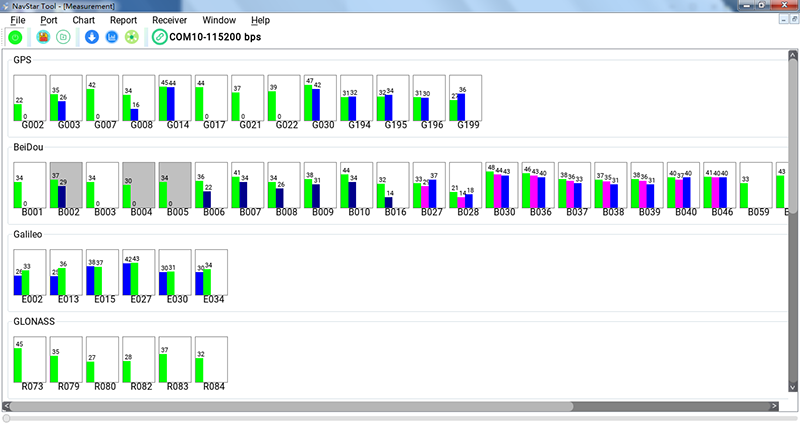The height and width of the screenshot is (426, 800).
Task: Click the green power button icon
Action: (x=15, y=37)
